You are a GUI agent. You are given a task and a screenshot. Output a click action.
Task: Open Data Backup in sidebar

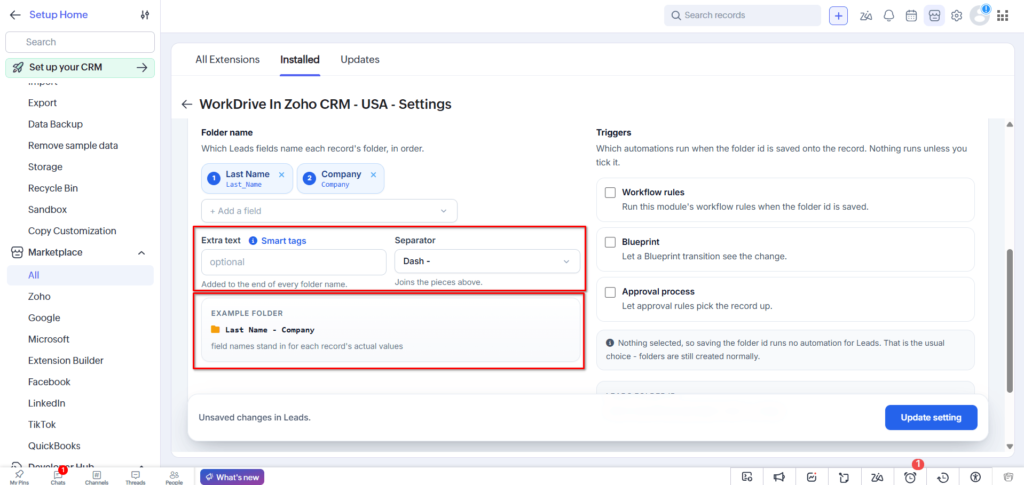point(56,124)
